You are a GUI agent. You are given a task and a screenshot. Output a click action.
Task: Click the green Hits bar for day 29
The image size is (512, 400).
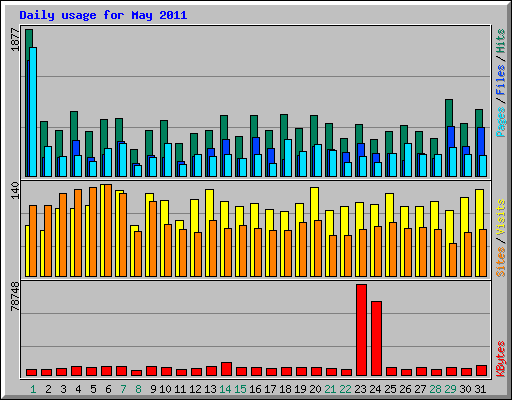click(449, 113)
